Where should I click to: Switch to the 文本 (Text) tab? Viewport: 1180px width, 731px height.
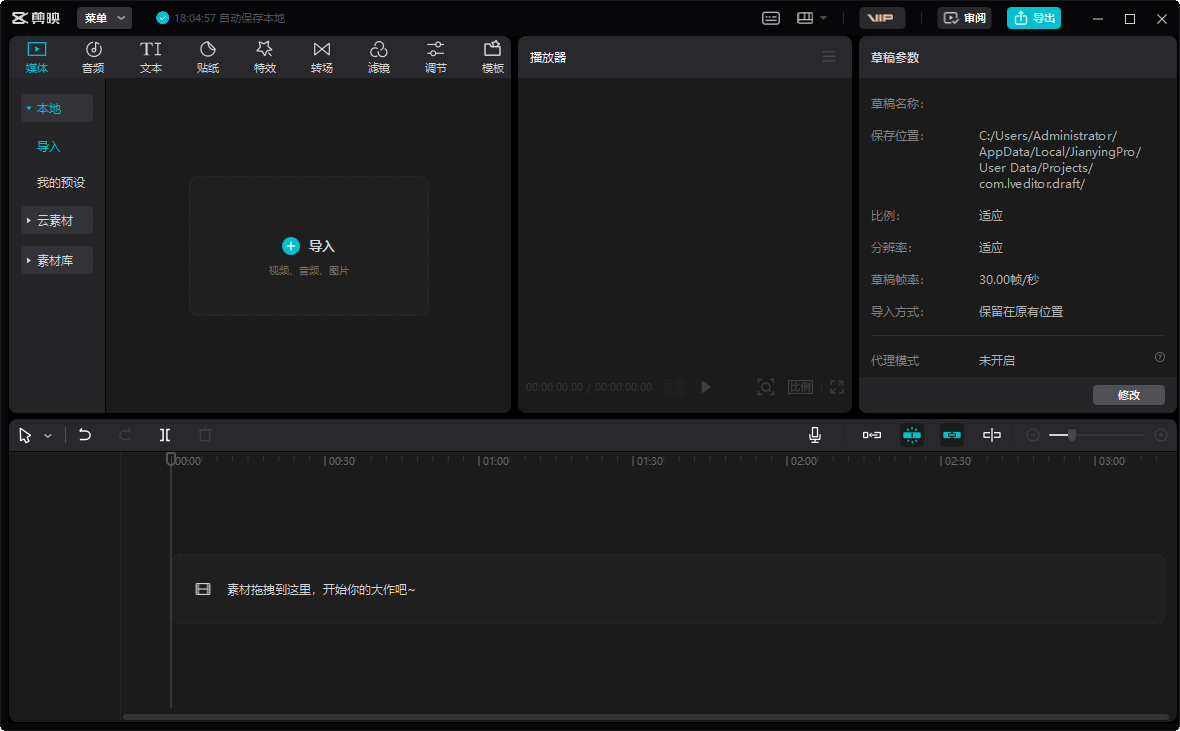pos(150,57)
